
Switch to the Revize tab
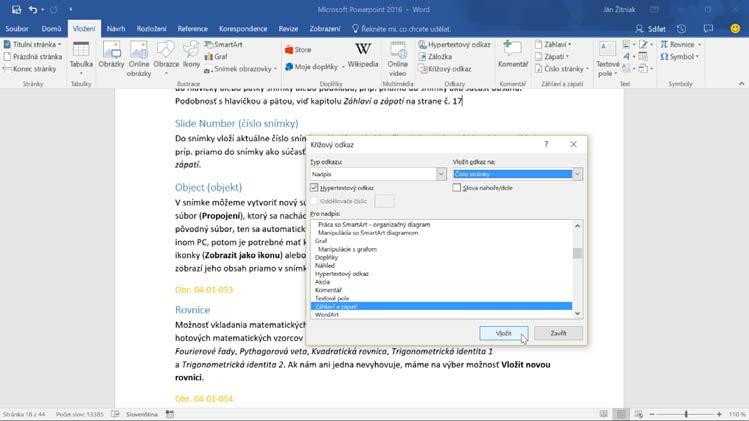288,29
